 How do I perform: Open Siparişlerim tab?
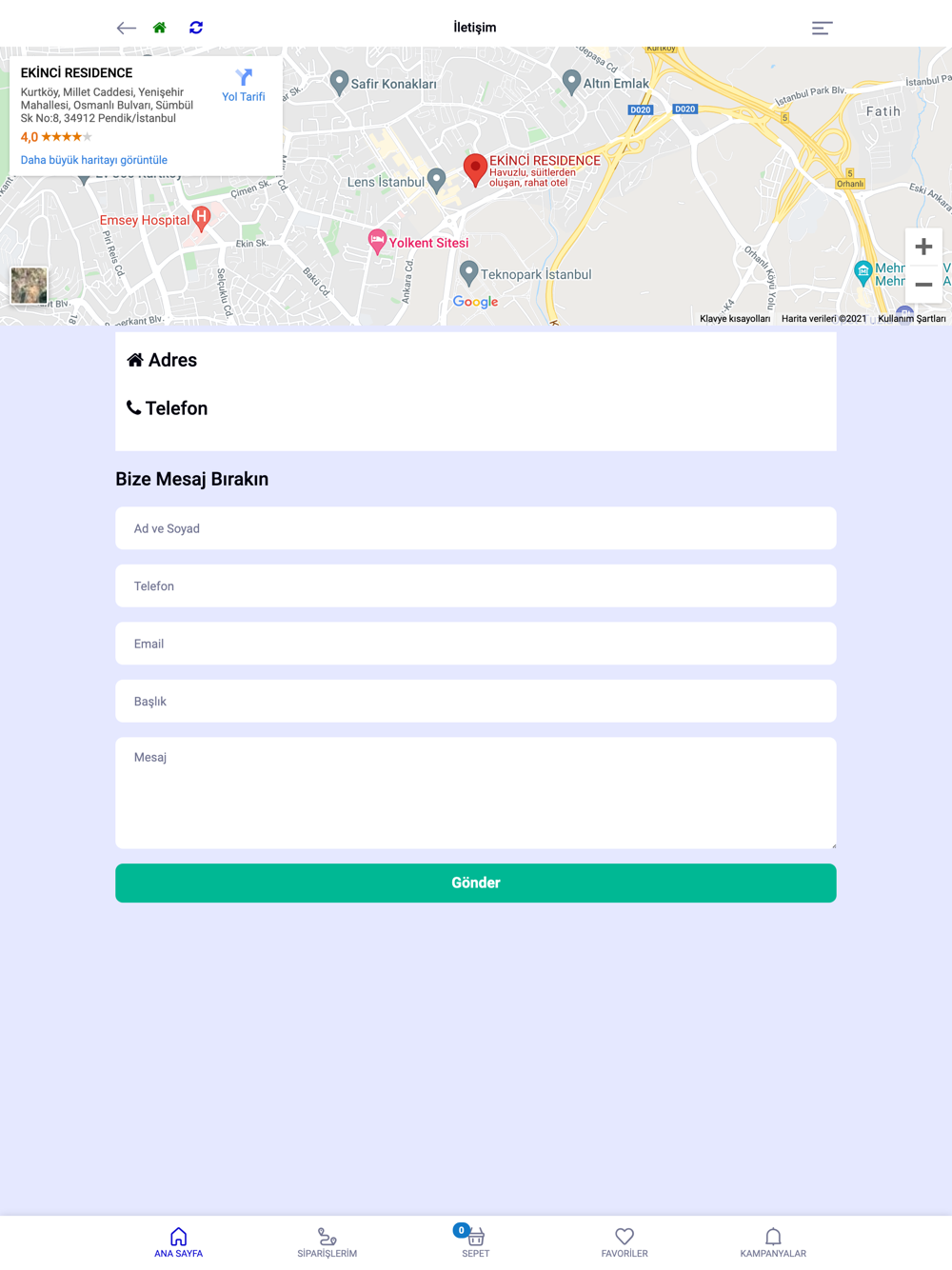pos(327,1242)
